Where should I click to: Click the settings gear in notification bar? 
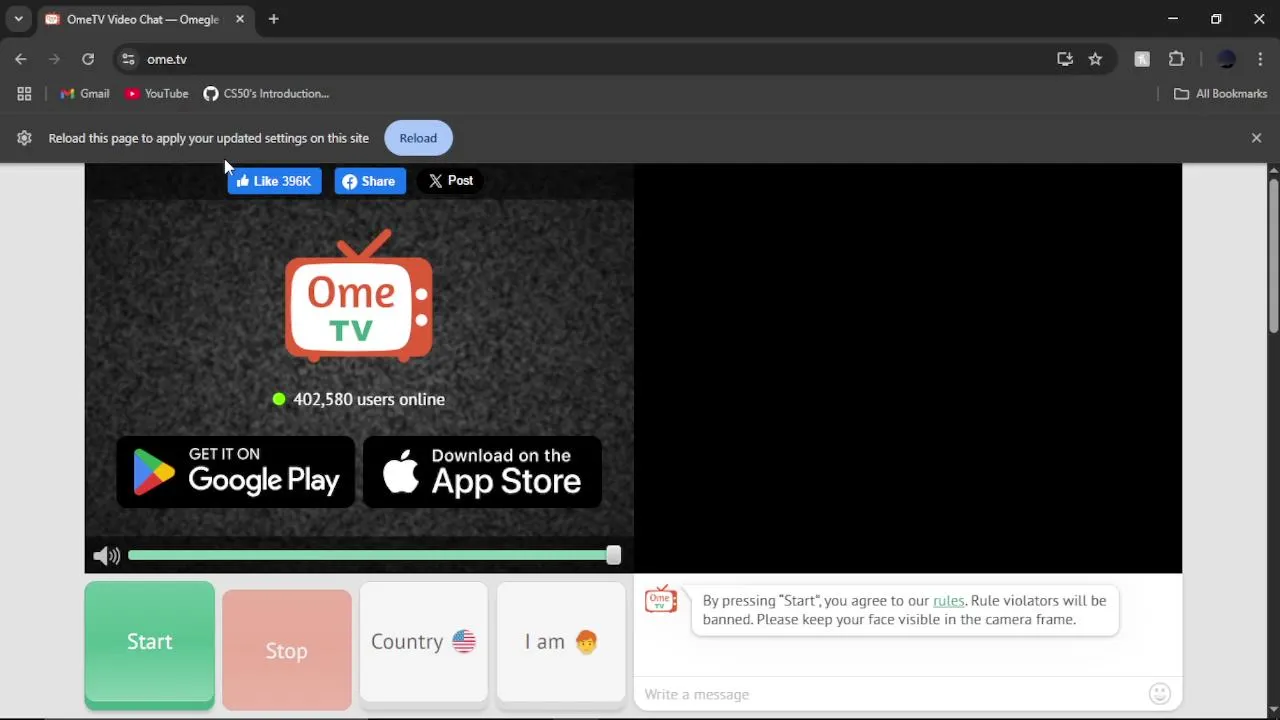click(x=24, y=138)
